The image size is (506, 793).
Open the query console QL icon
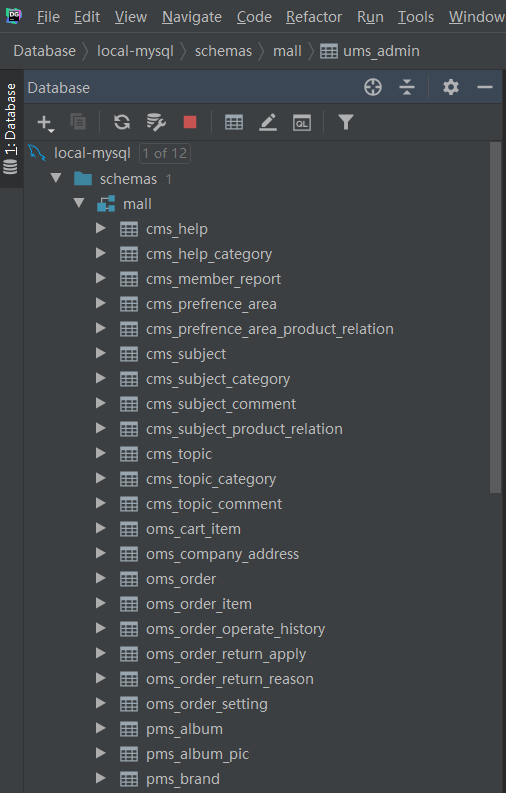point(302,122)
